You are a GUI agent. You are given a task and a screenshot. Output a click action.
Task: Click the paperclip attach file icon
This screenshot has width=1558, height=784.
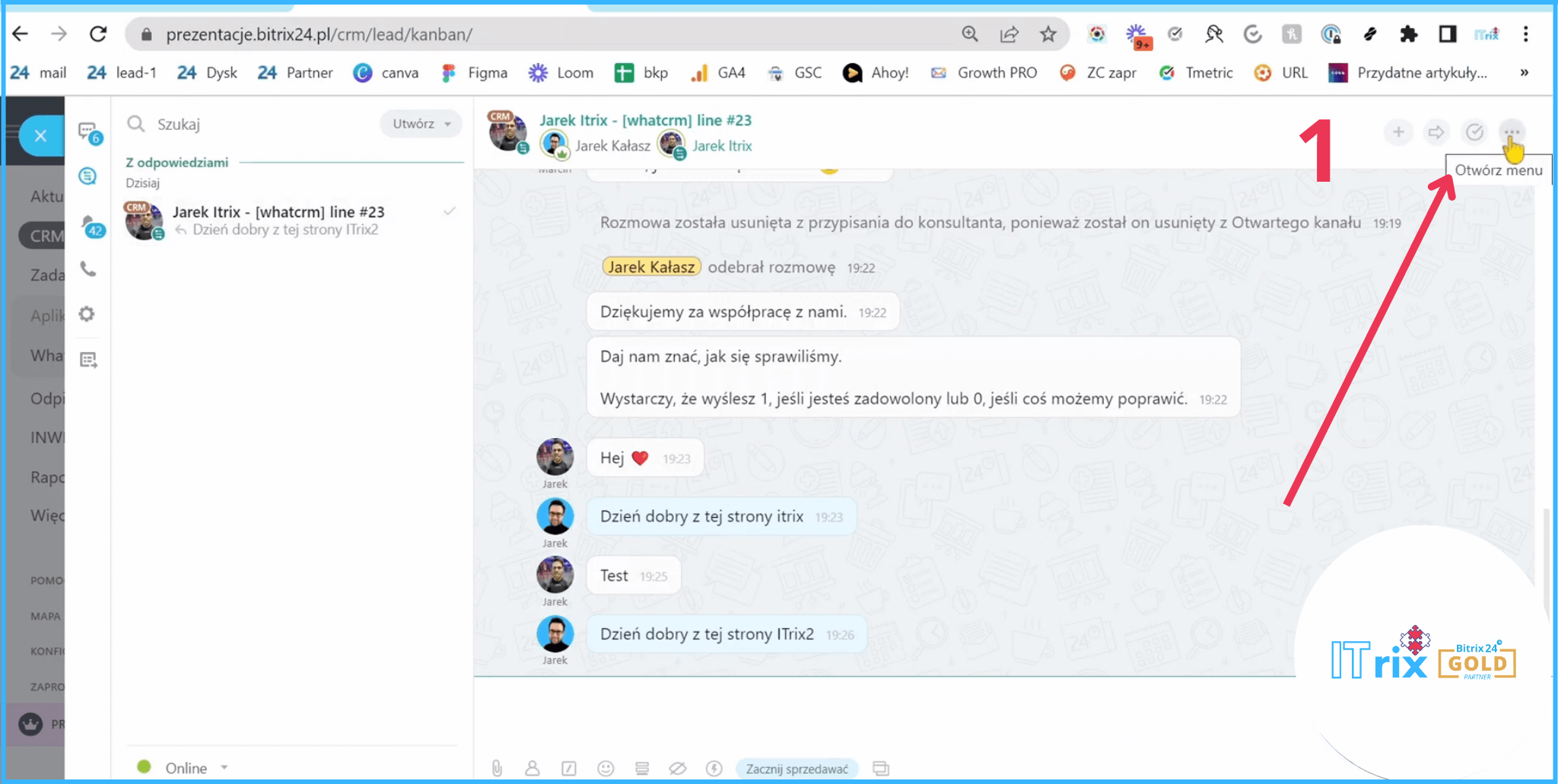point(497,769)
